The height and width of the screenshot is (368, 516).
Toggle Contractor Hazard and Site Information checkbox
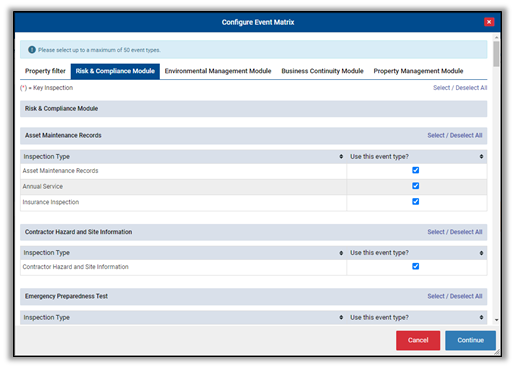pyautogui.click(x=415, y=266)
